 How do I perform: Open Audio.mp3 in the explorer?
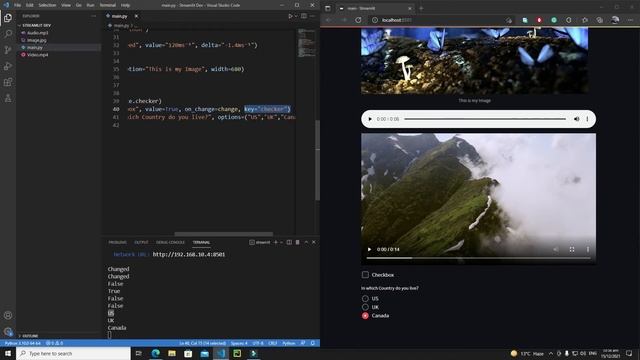tap(38, 33)
